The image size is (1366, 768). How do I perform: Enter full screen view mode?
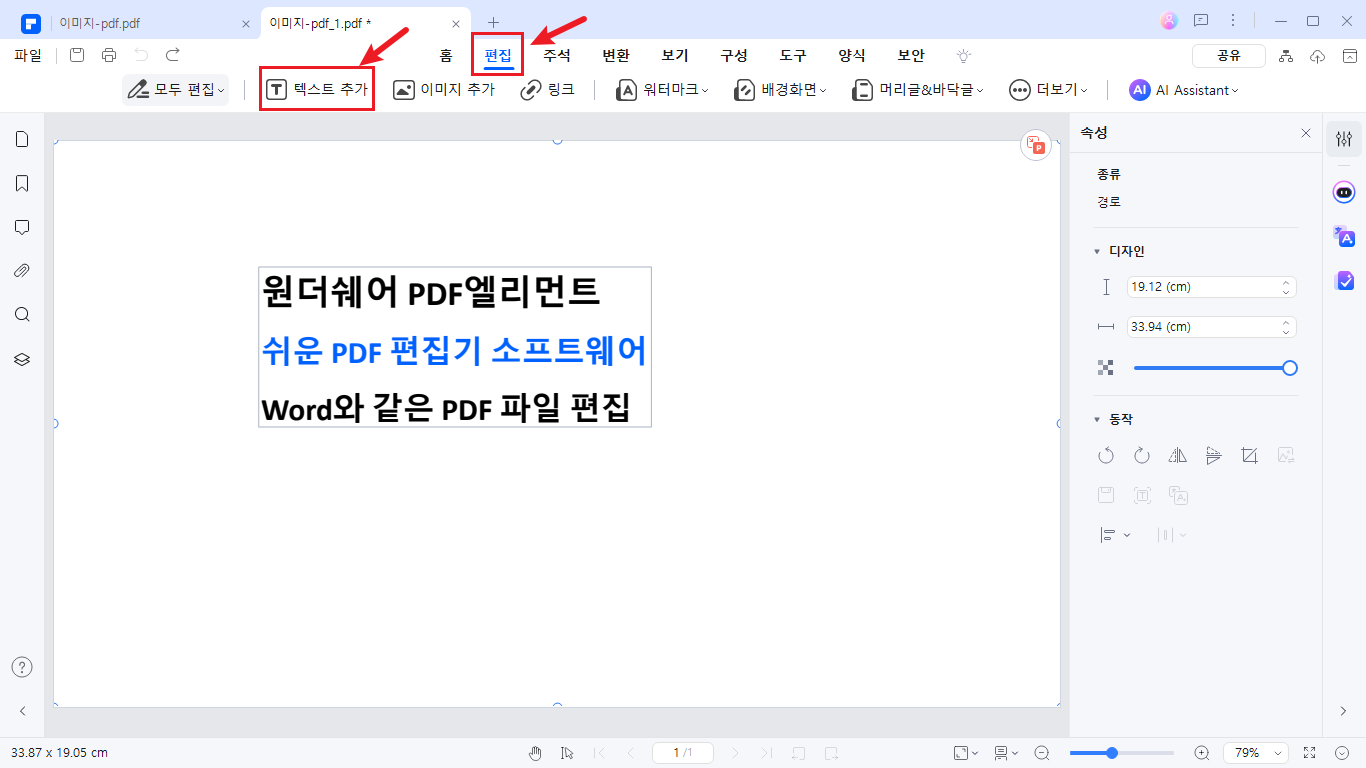pyautogui.click(x=1310, y=753)
